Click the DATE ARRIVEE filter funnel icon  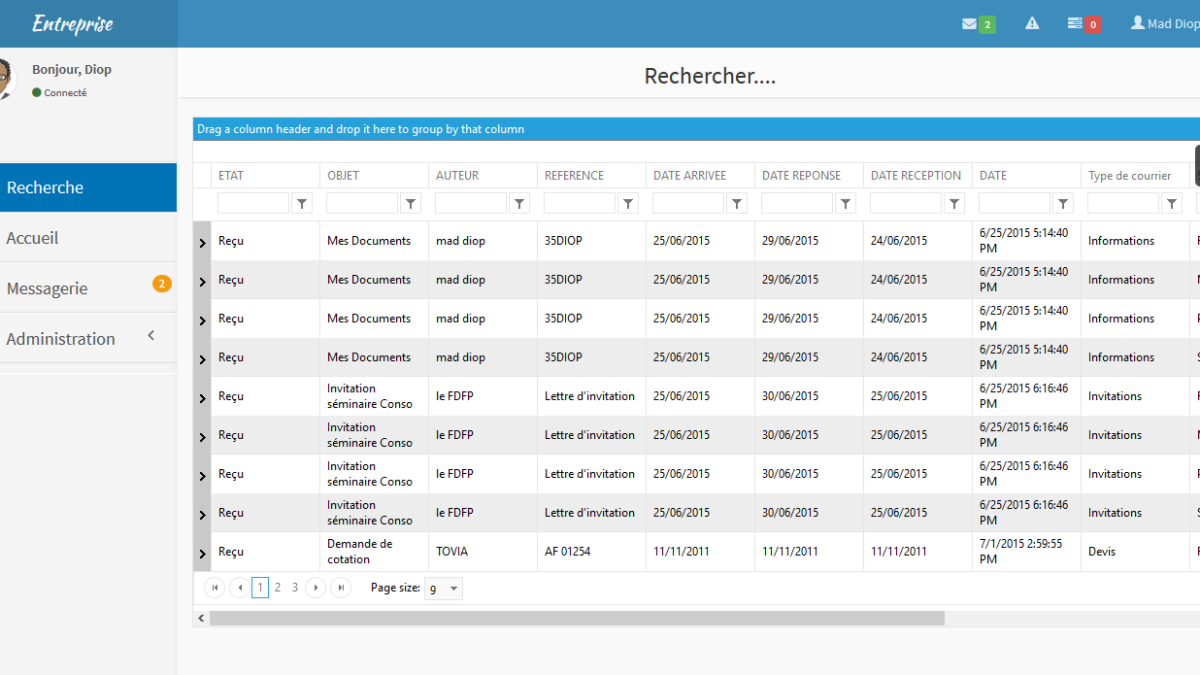pyautogui.click(x=737, y=204)
